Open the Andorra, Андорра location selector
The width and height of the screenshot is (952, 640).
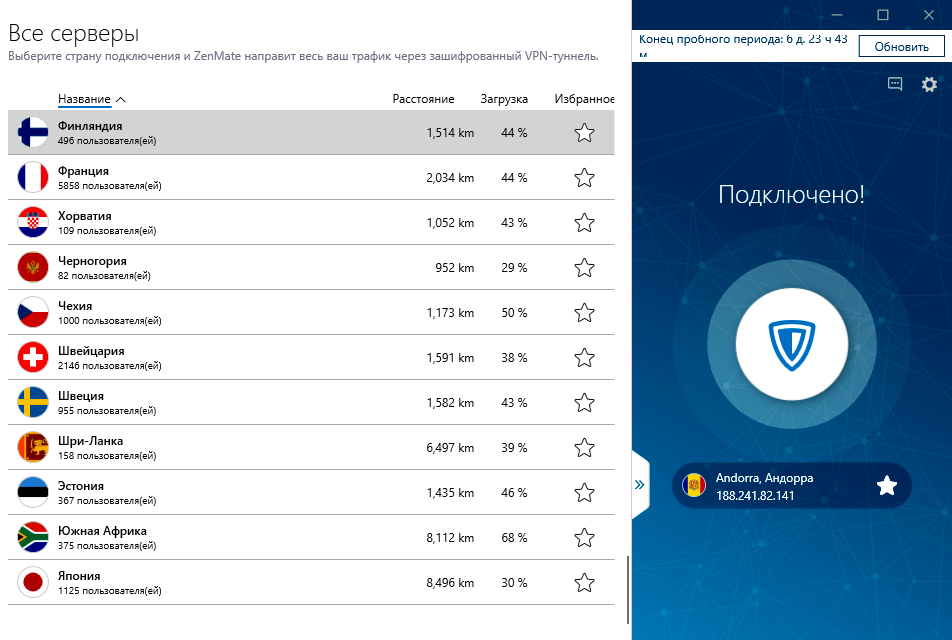tap(792, 486)
